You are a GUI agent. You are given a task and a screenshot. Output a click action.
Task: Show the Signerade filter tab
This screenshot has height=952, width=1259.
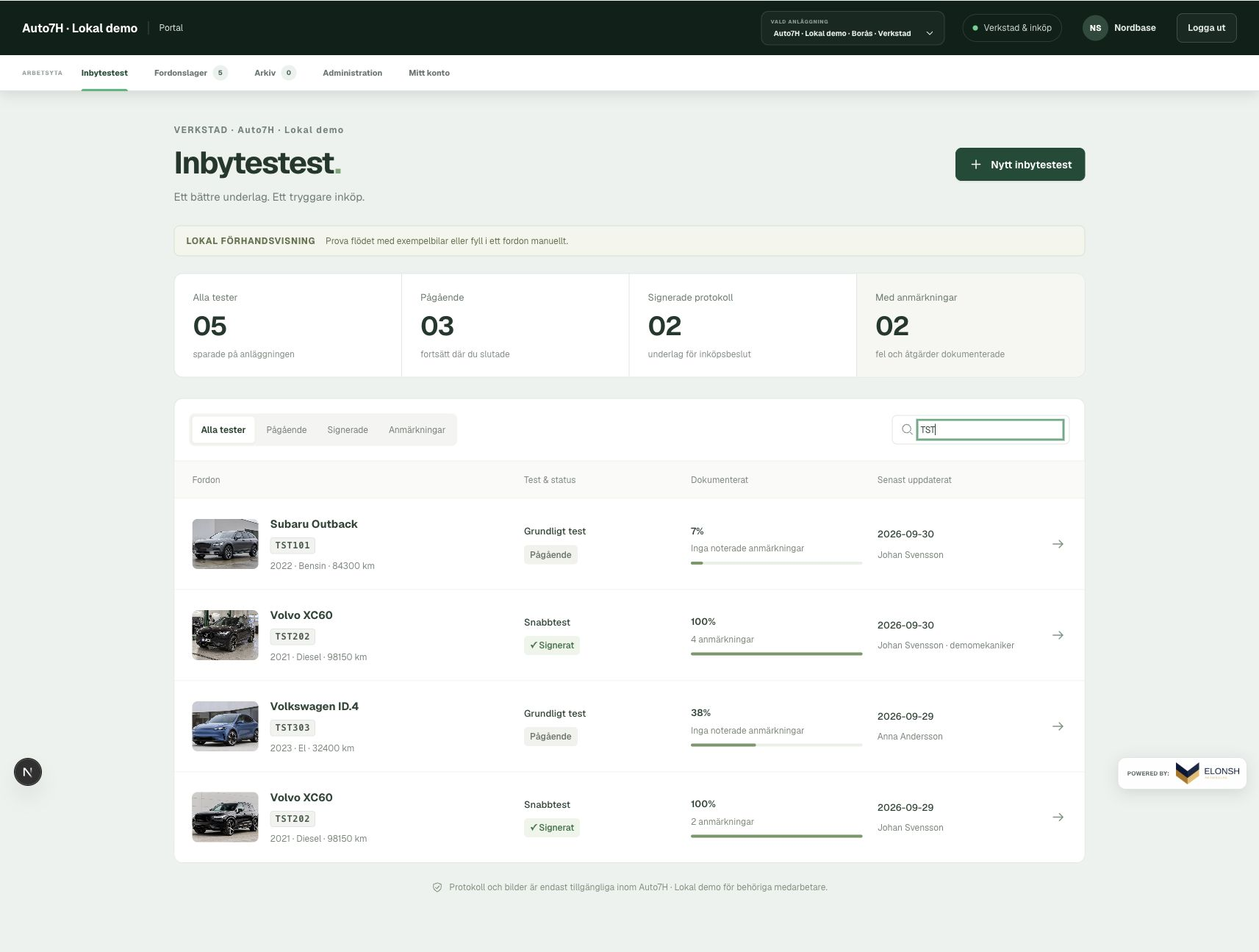click(x=348, y=430)
